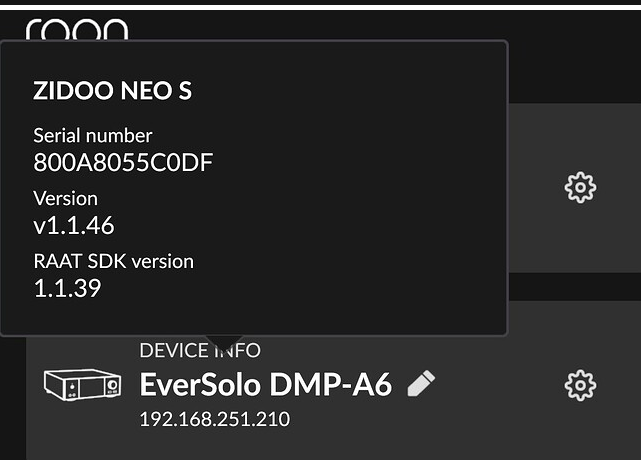Open settings gear for EverSolo DMP-A6

coord(580,384)
